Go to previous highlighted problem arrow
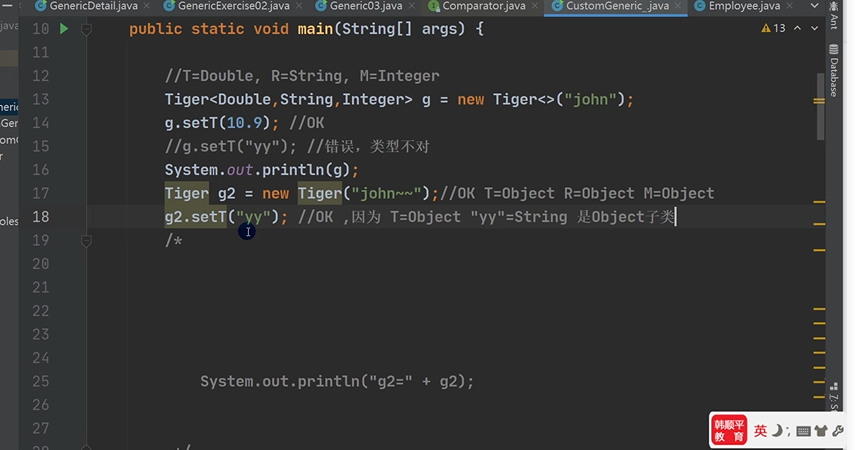 coord(797,28)
